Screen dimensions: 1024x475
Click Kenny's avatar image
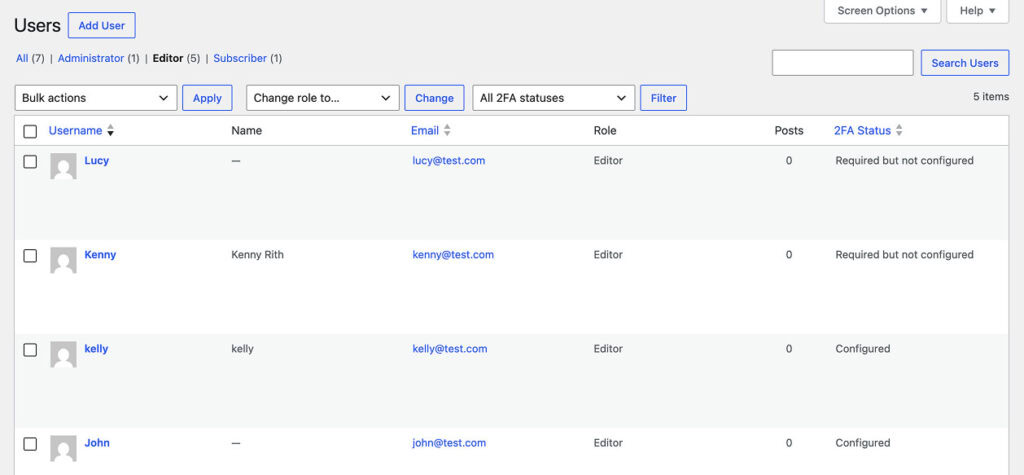tap(63, 260)
